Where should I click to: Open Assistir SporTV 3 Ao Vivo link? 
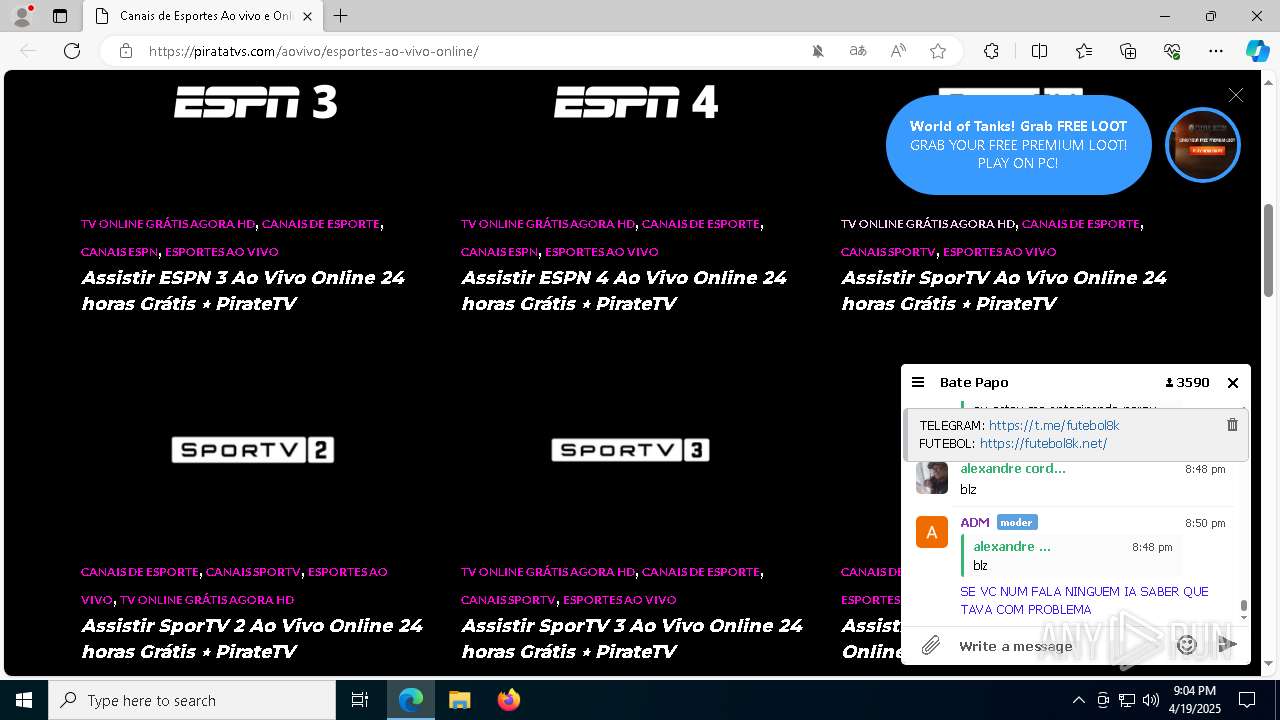[632, 638]
